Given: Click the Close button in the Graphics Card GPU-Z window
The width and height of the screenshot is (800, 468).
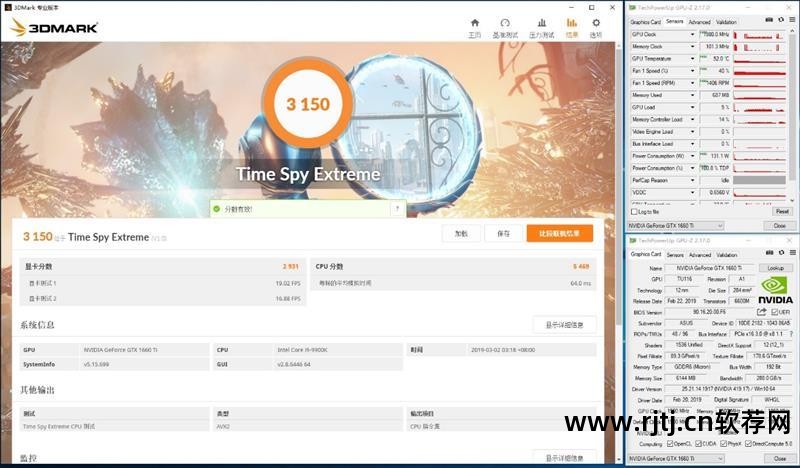Looking at the screenshot, I should point(779,458).
